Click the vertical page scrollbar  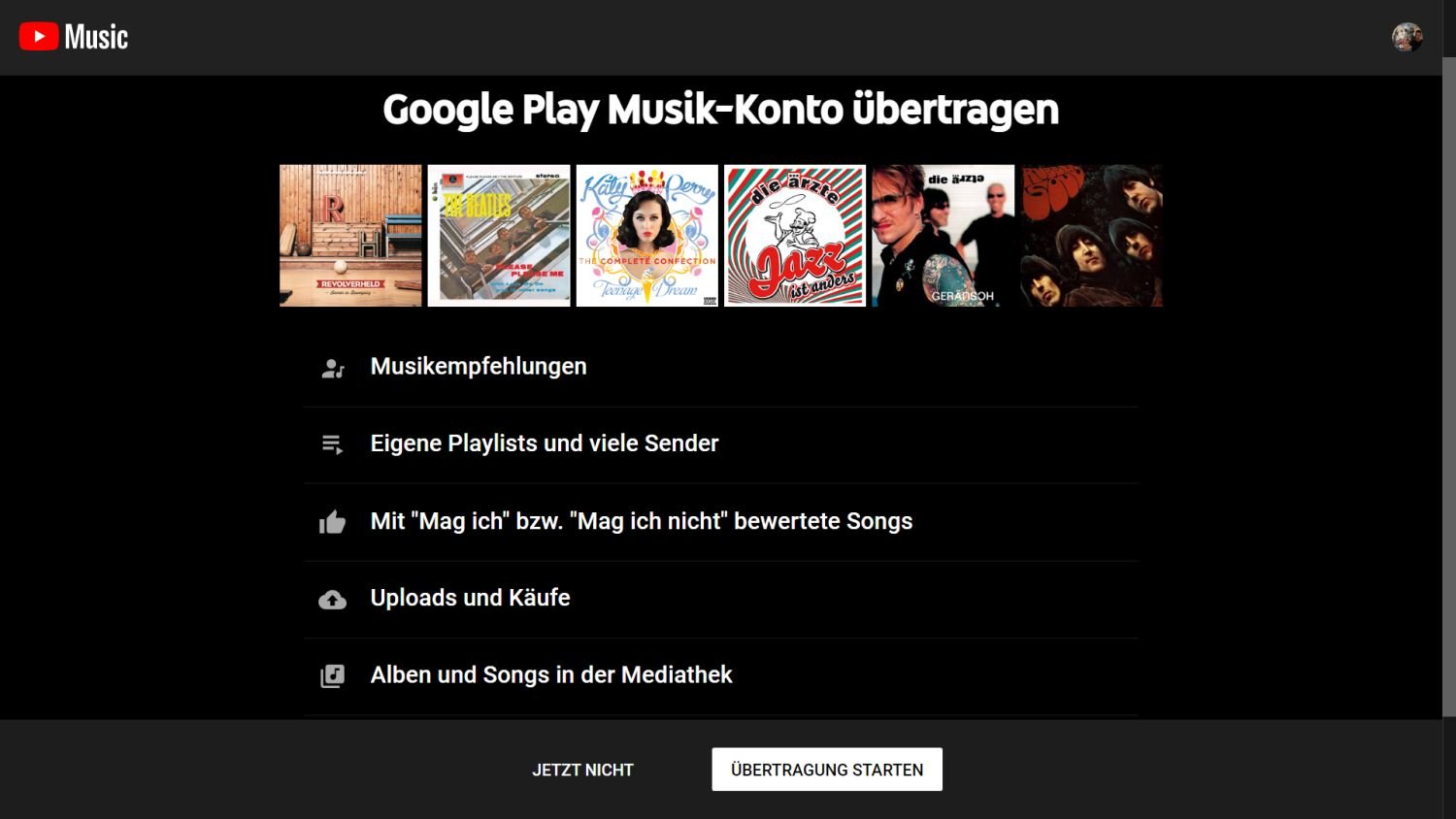tap(1449, 388)
